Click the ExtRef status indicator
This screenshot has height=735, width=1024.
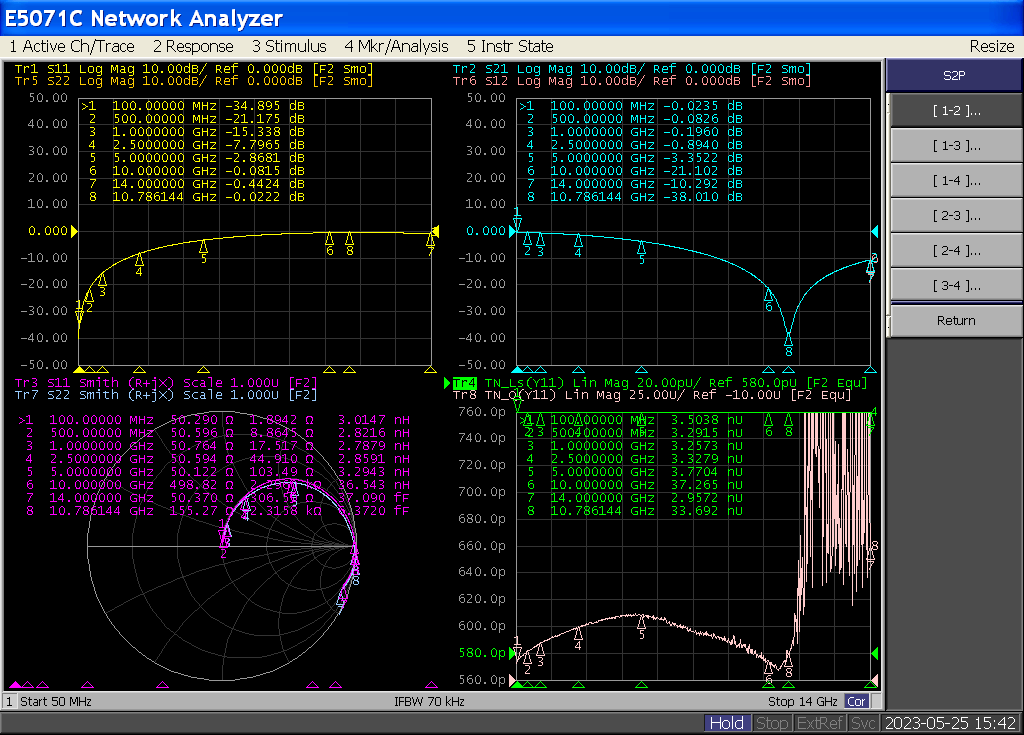820,723
